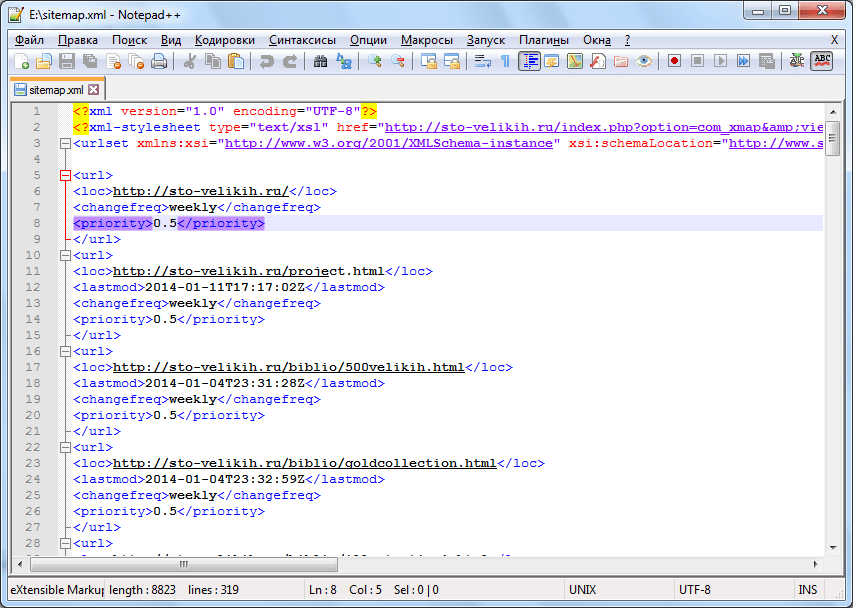Click the Open file folder icon
This screenshot has width=853, height=608.
(43, 62)
